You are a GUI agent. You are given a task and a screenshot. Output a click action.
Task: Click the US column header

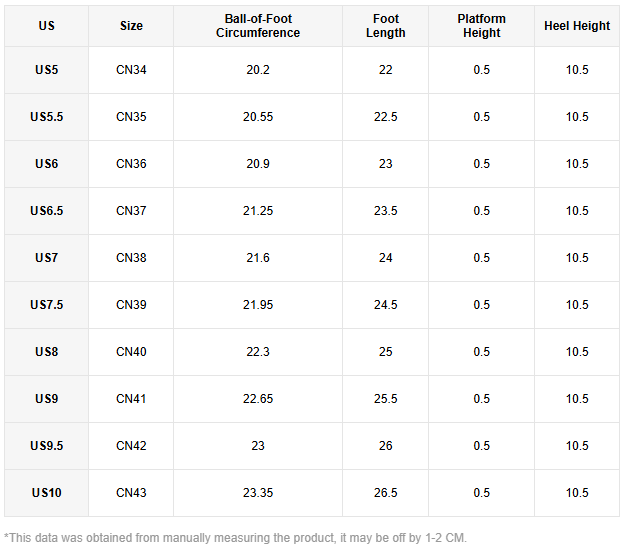click(47, 26)
